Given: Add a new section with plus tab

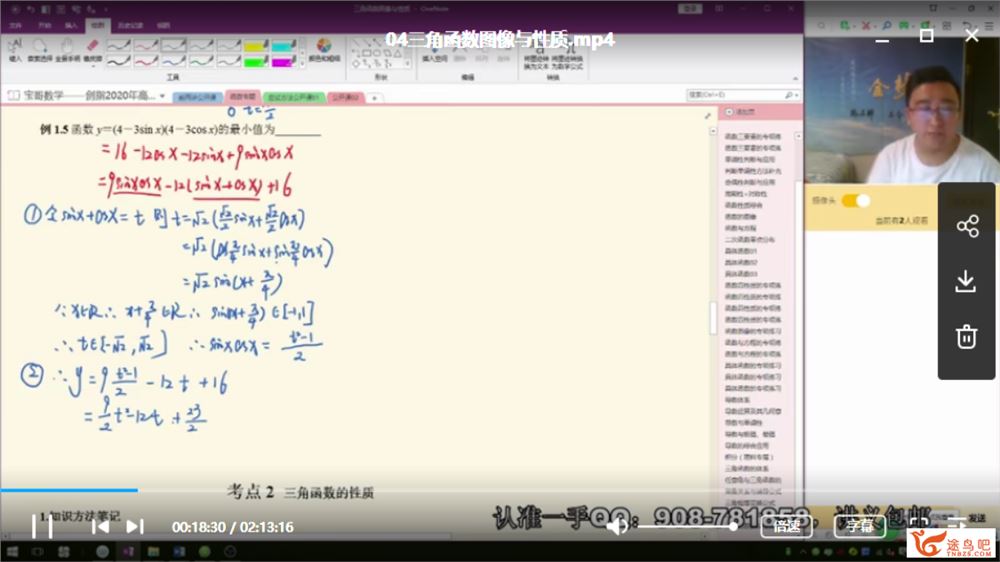Looking at the screenshot, I should pyautogui.click(x=374, y=98).
